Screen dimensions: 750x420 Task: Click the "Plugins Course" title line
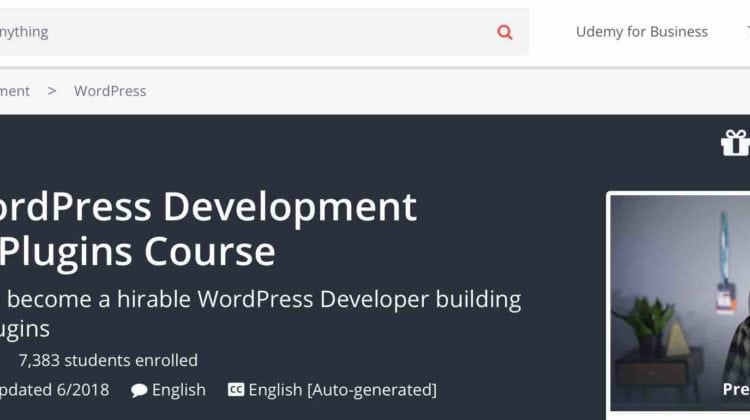pyautogui.click(x=137, y=252)
